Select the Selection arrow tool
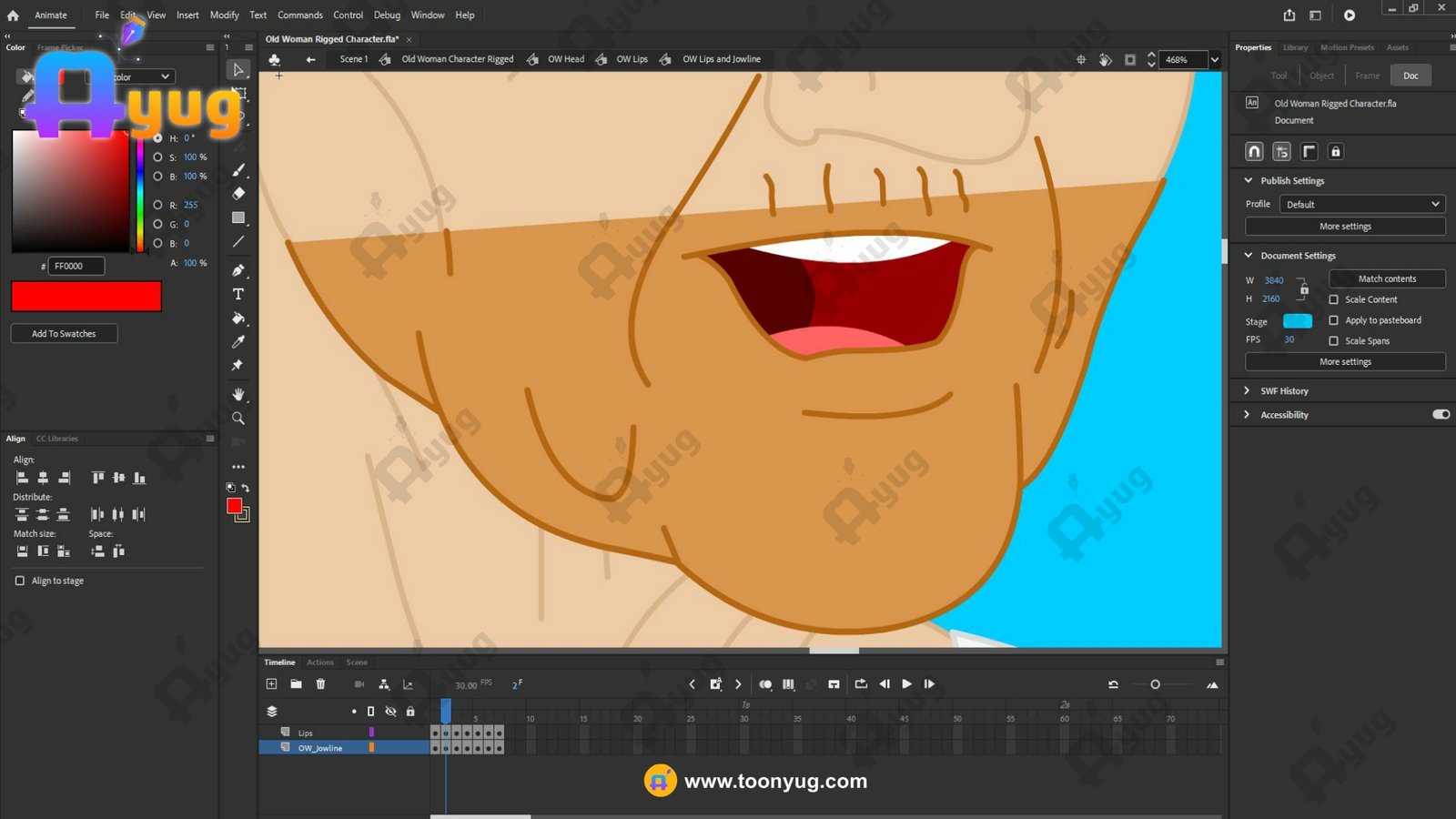Viewport: 1456px width, 819px height. click(x=238, y=70)
